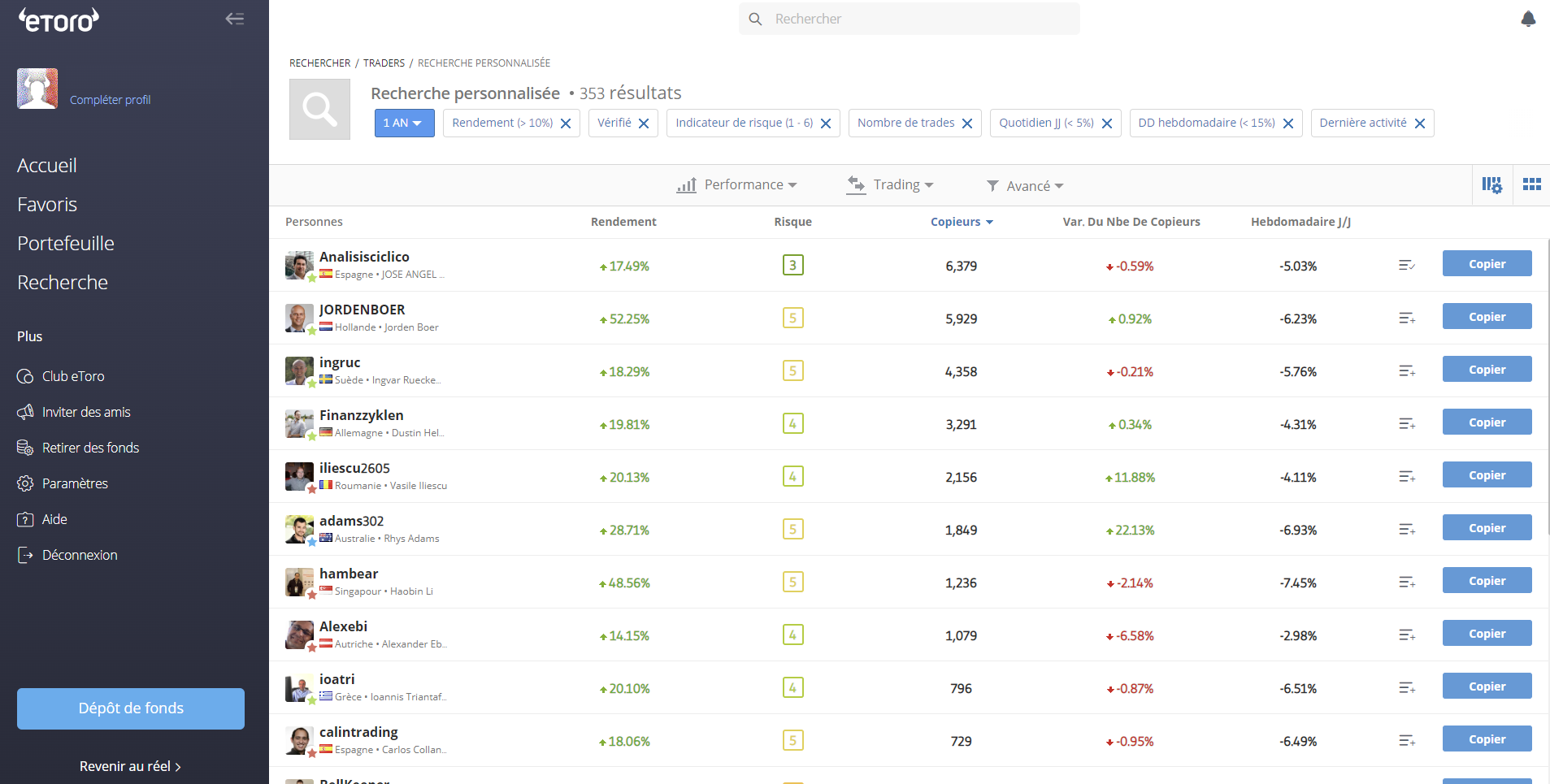
Task: Remove the Quotidien JJ filter
Action: click(x=1107, y=123)
